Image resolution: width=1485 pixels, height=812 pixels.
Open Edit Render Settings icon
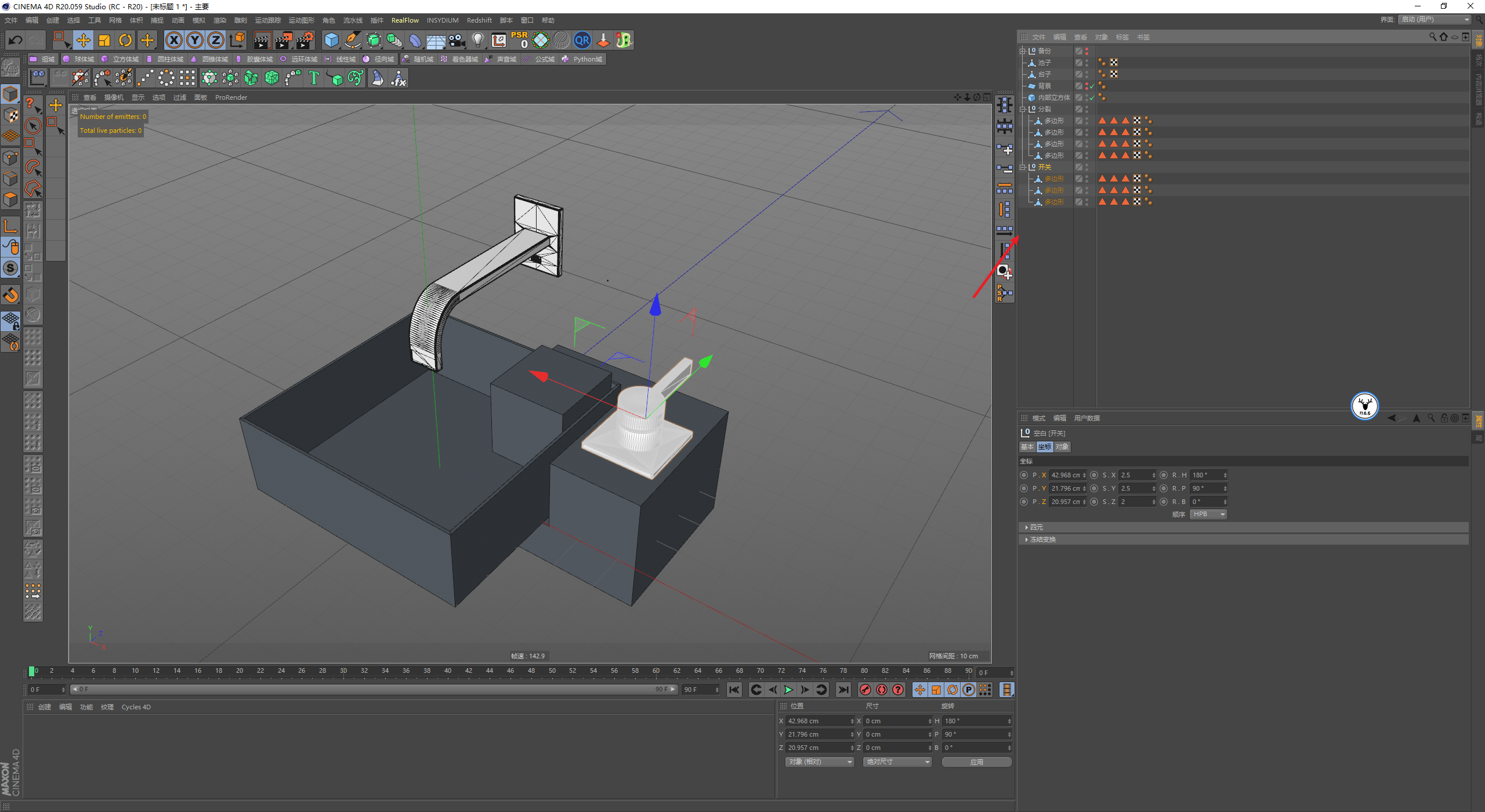point(304,40)
